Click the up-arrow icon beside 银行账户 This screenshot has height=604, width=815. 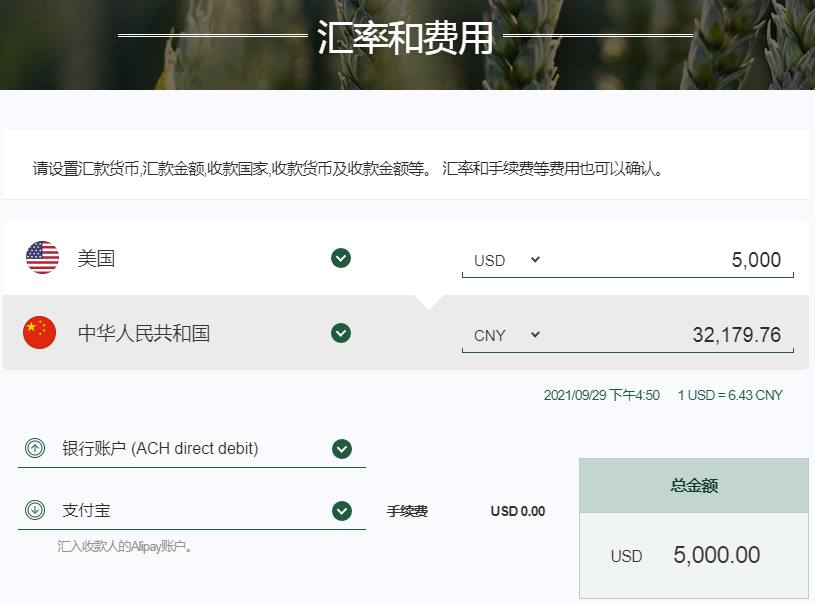[35, 449]
